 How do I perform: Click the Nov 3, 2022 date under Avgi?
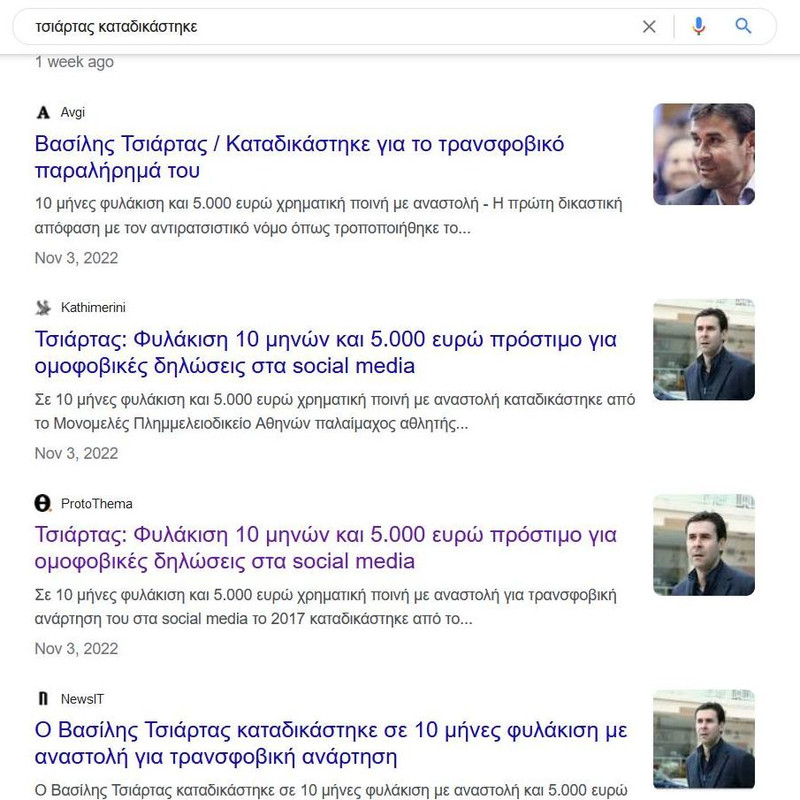pos(76,258)
